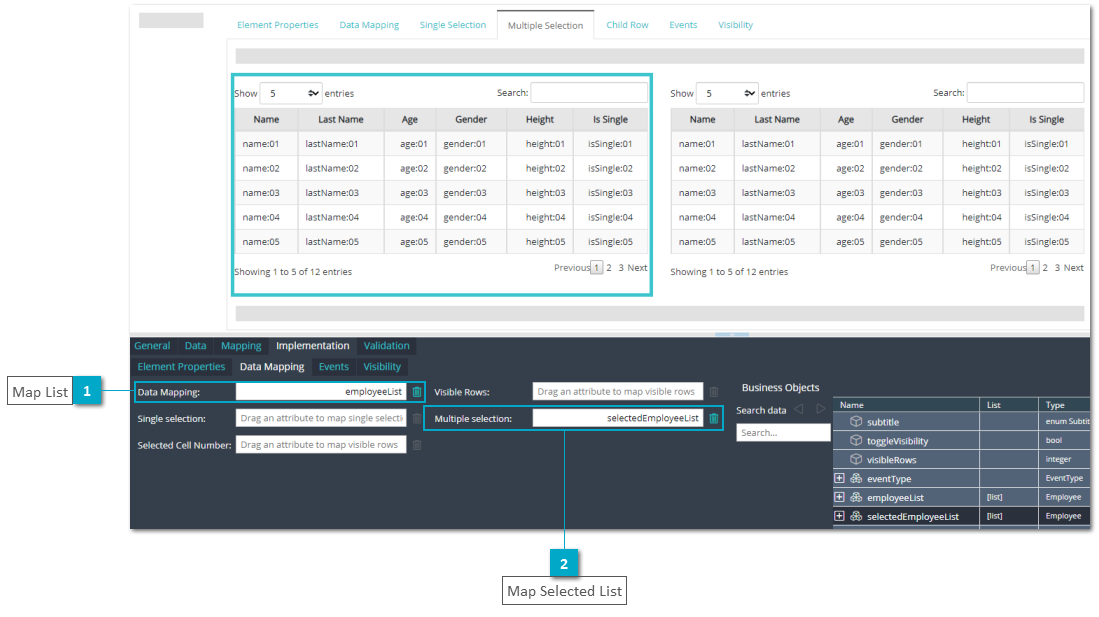Delete the employeeList Data Mapping with trash icon
The width and height of the screenshot is (1099, 617).
point(417,392)
